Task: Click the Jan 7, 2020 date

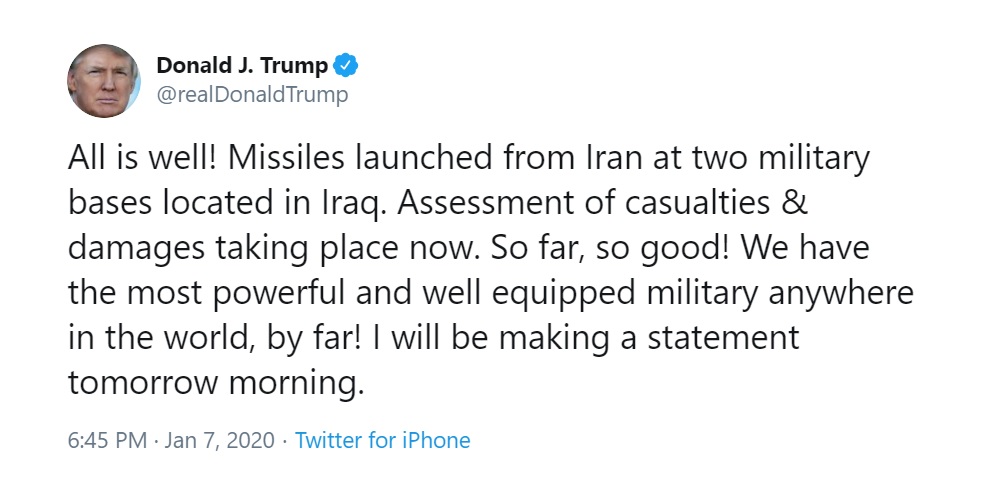Action: [x=220, y=441]
